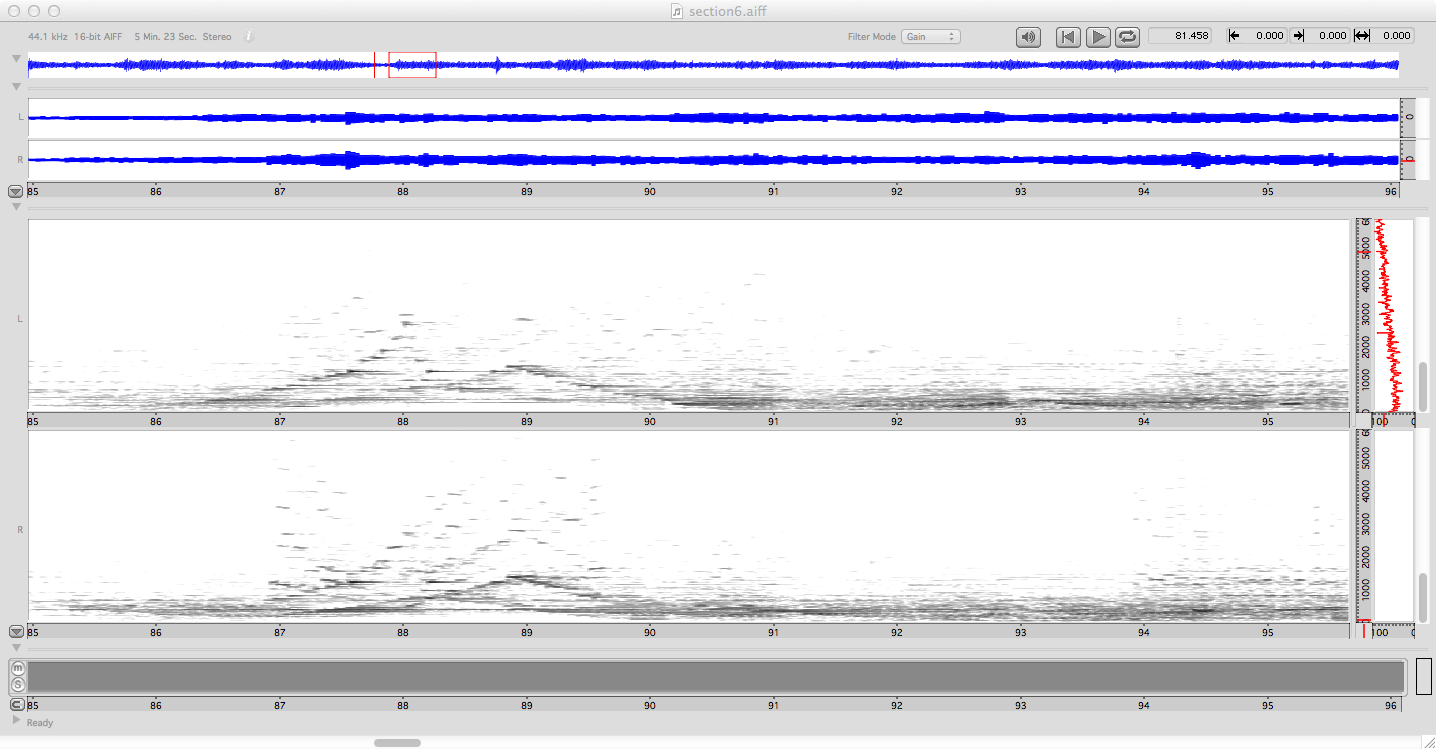Open the spectrogram ruler popup button
1436x749 pixels.
click(16, 631)
